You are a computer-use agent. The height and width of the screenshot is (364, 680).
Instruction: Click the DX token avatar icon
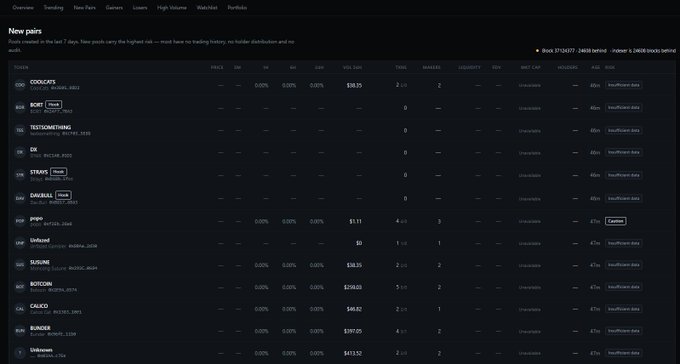pos(20,152)
